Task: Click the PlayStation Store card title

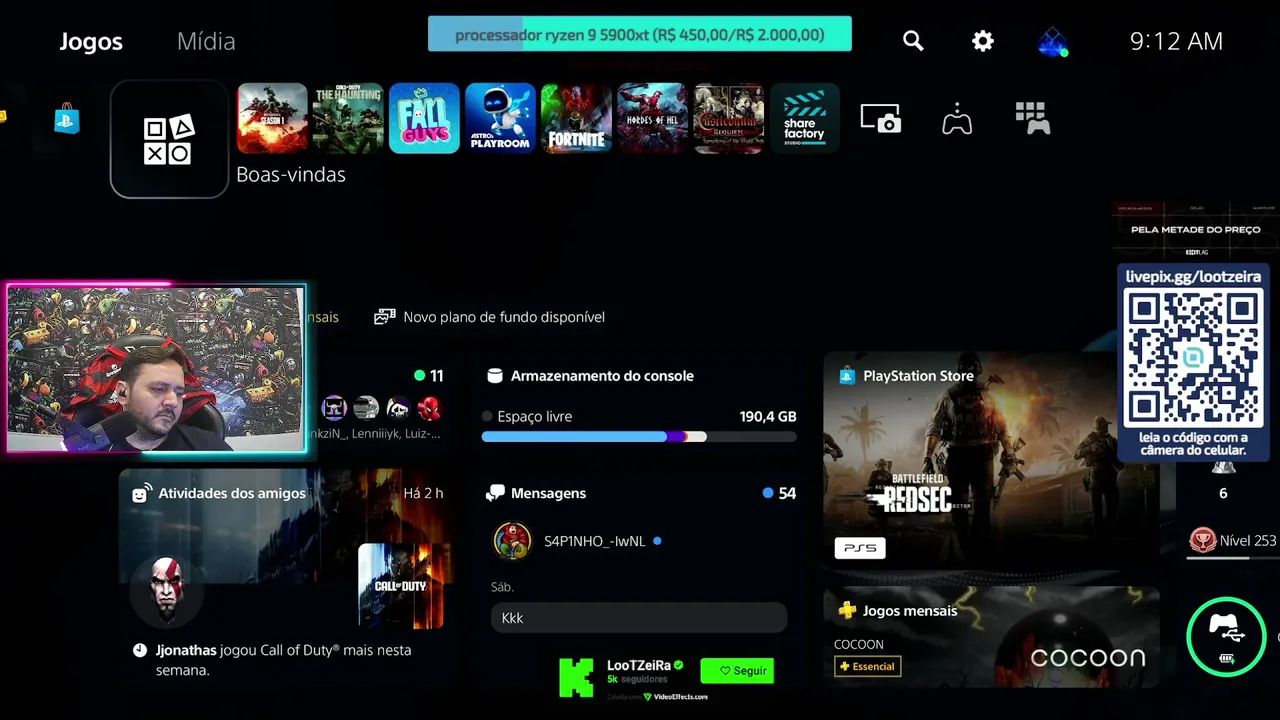Action: click(918, 376)
